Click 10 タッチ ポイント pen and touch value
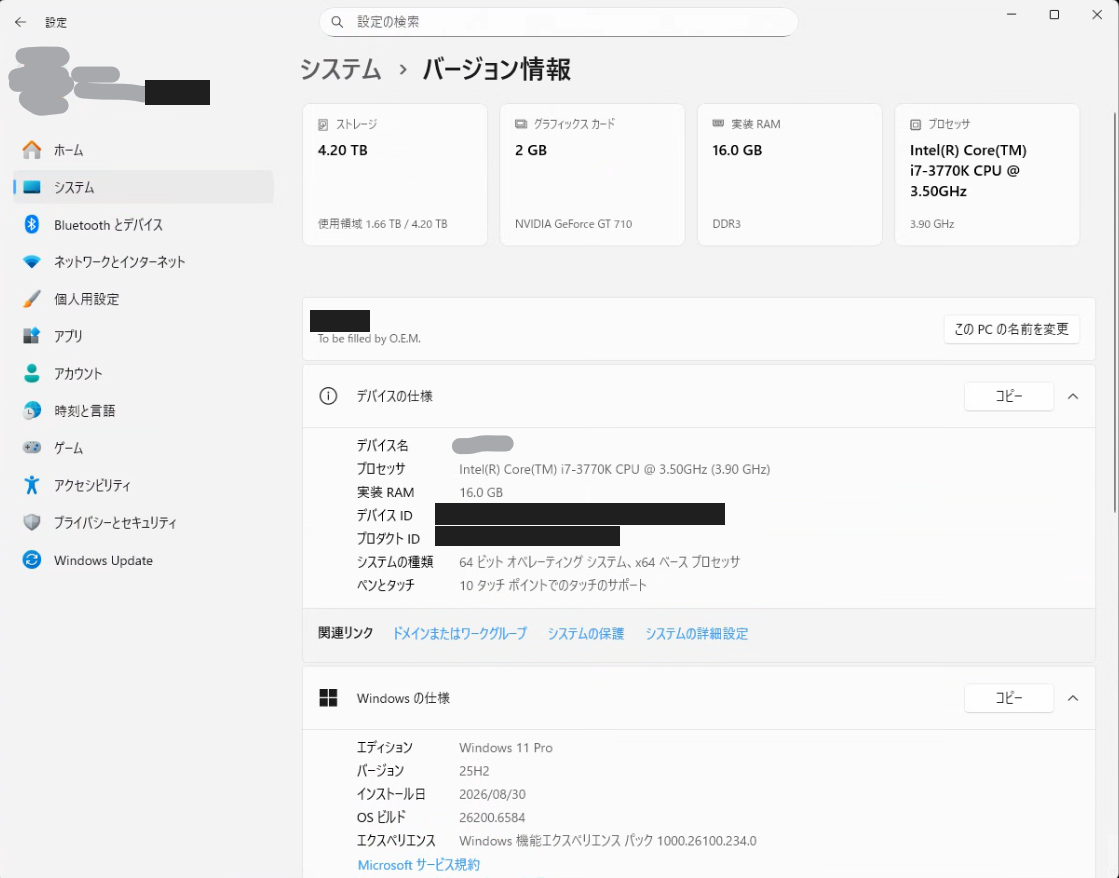Viewport: 1119px width, 878px height. click(552, 585)
